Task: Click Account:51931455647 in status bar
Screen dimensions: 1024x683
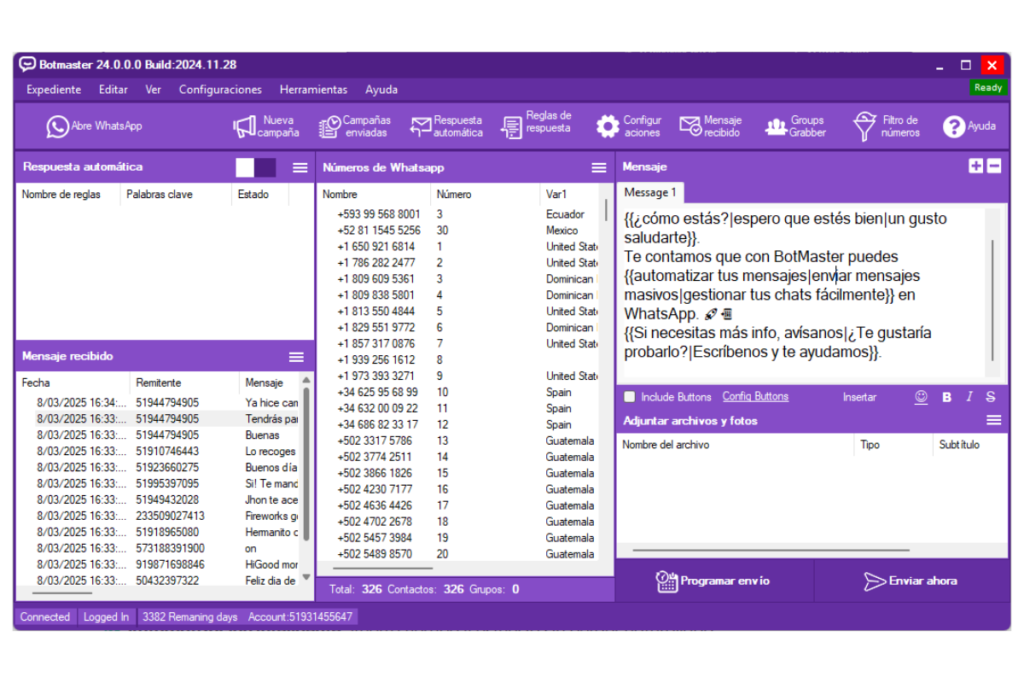Action: coord(300,616)
